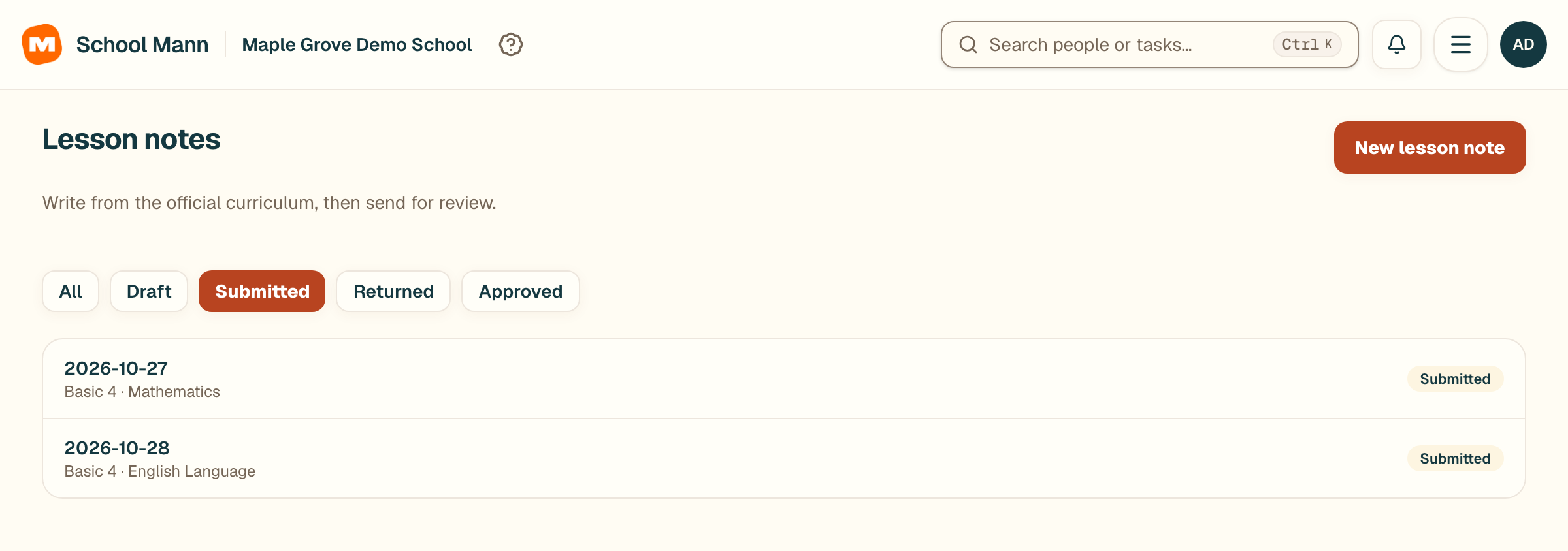
Task: Select the Submitted filter tab
Action: (x=262, y=291)
